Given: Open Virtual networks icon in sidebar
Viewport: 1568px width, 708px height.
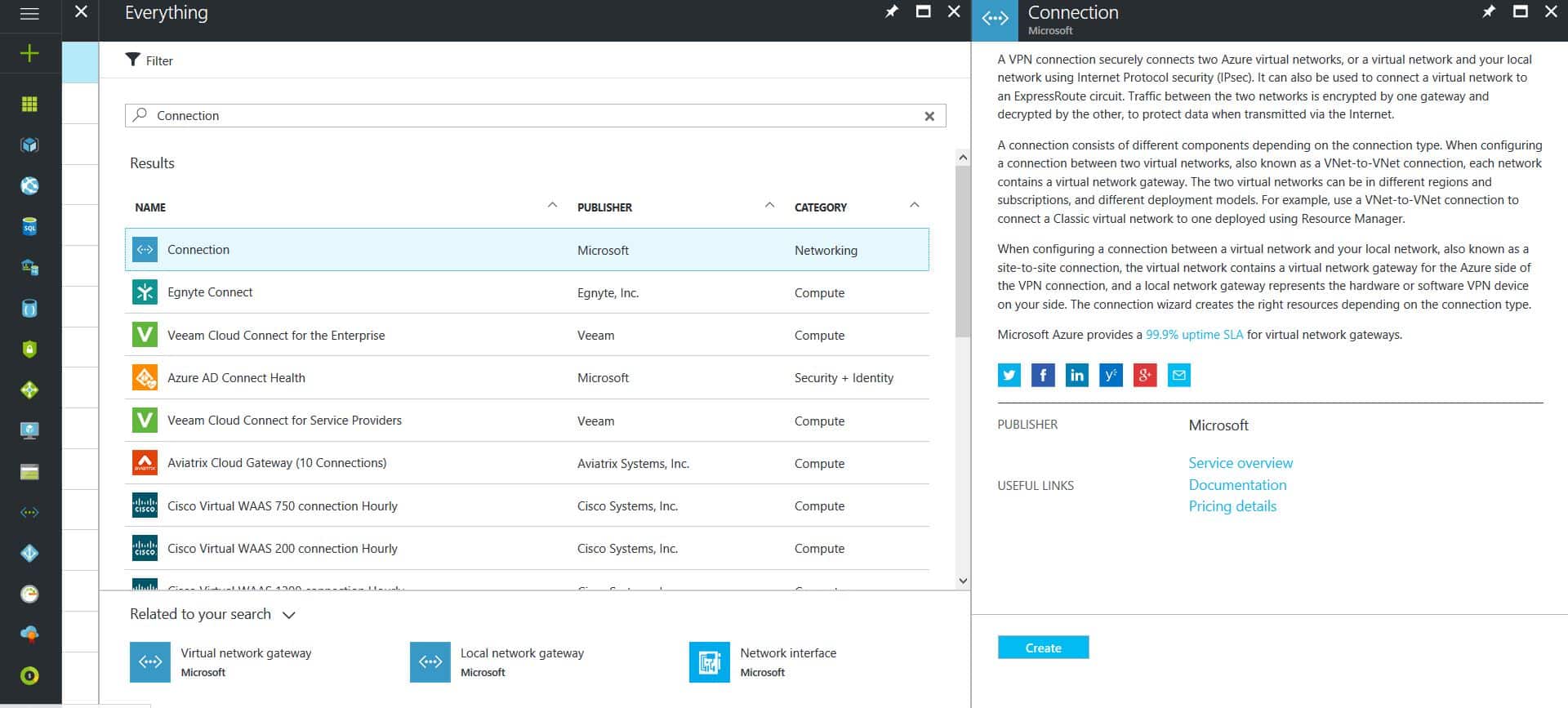Looking at the screenshot, I should [29, 512].
